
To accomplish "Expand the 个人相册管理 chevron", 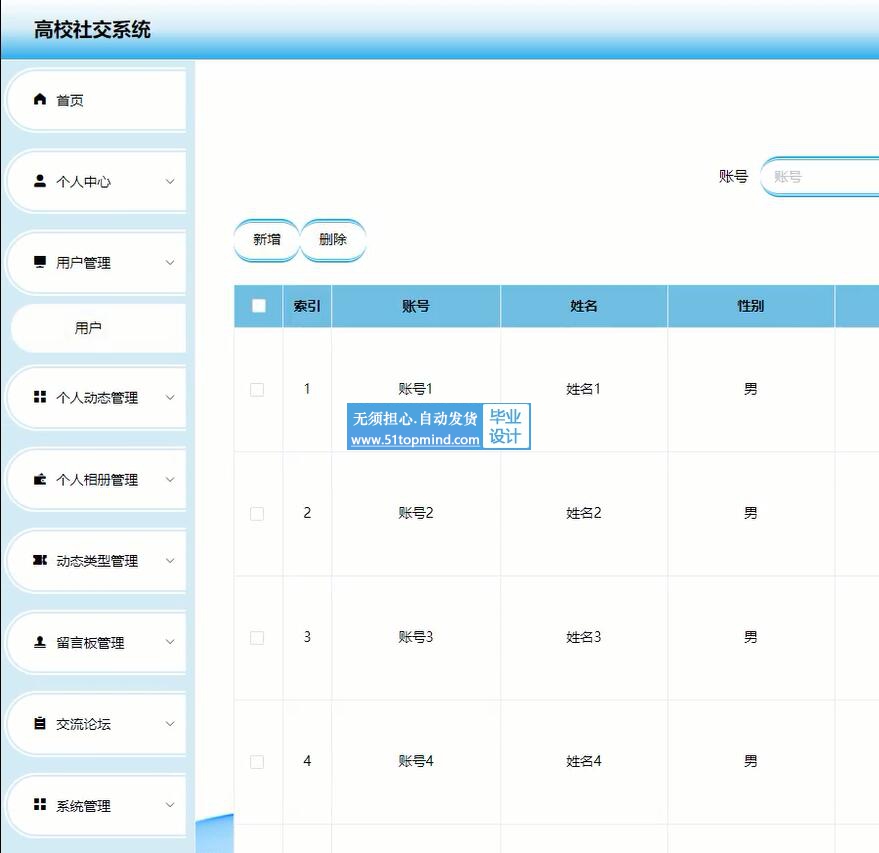I will tap(170, 480).
